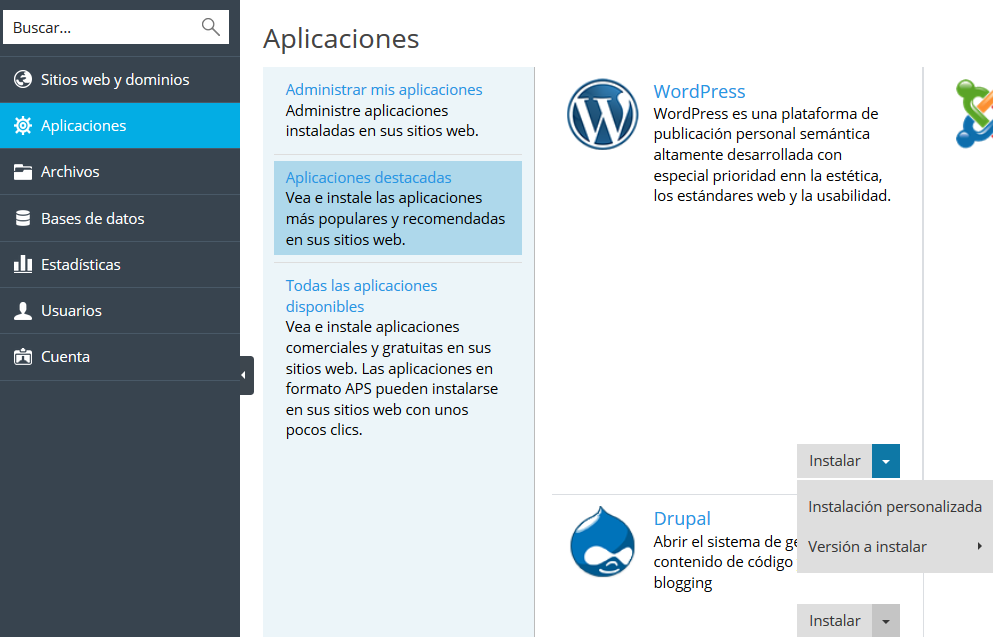Expand the Versión a instalar submenu
This screenshot has height=637, width=993.
tap(894, 547)
